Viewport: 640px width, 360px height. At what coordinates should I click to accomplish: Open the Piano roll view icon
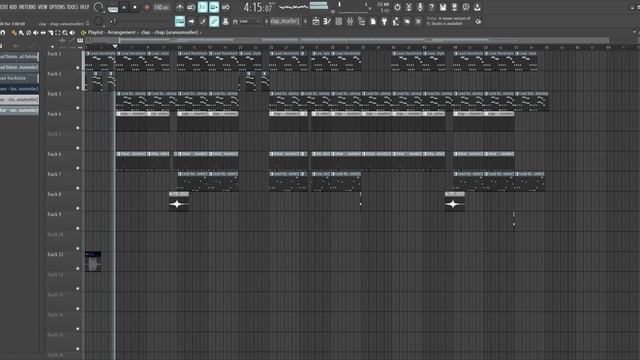click(x=327, y=21)
